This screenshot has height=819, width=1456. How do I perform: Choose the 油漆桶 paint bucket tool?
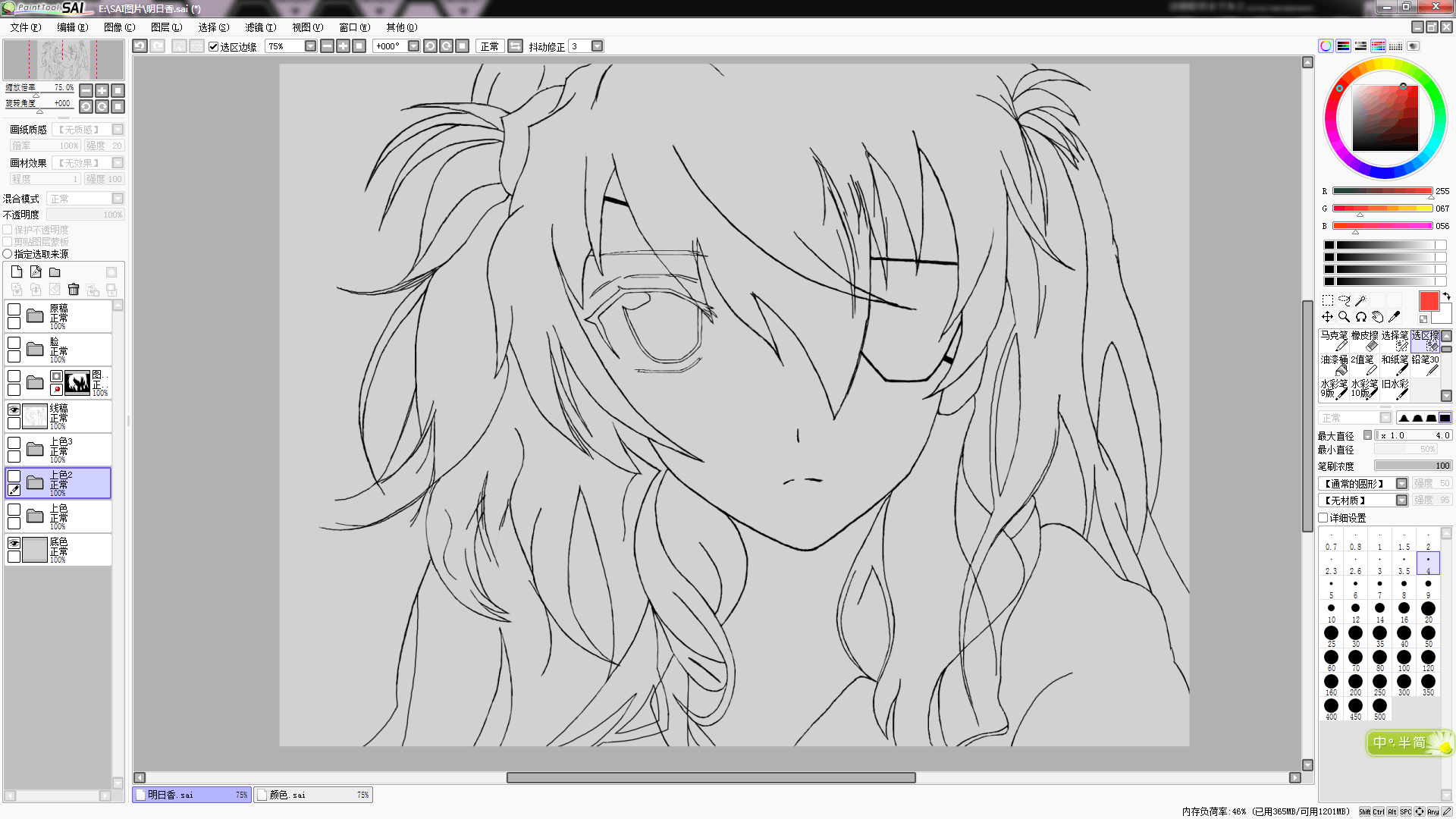pos(1334,365)
